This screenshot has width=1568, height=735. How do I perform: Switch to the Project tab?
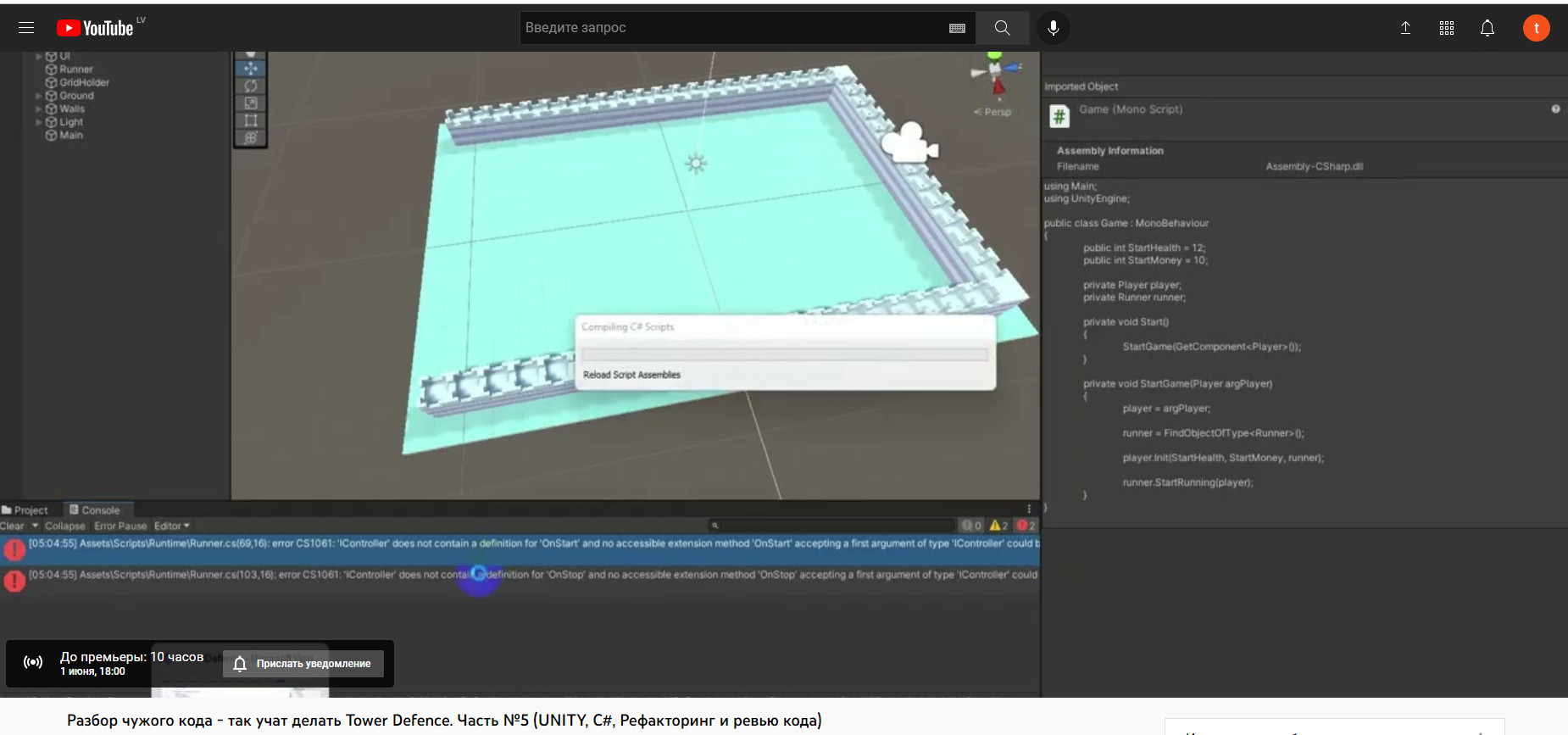pos(25,510)
